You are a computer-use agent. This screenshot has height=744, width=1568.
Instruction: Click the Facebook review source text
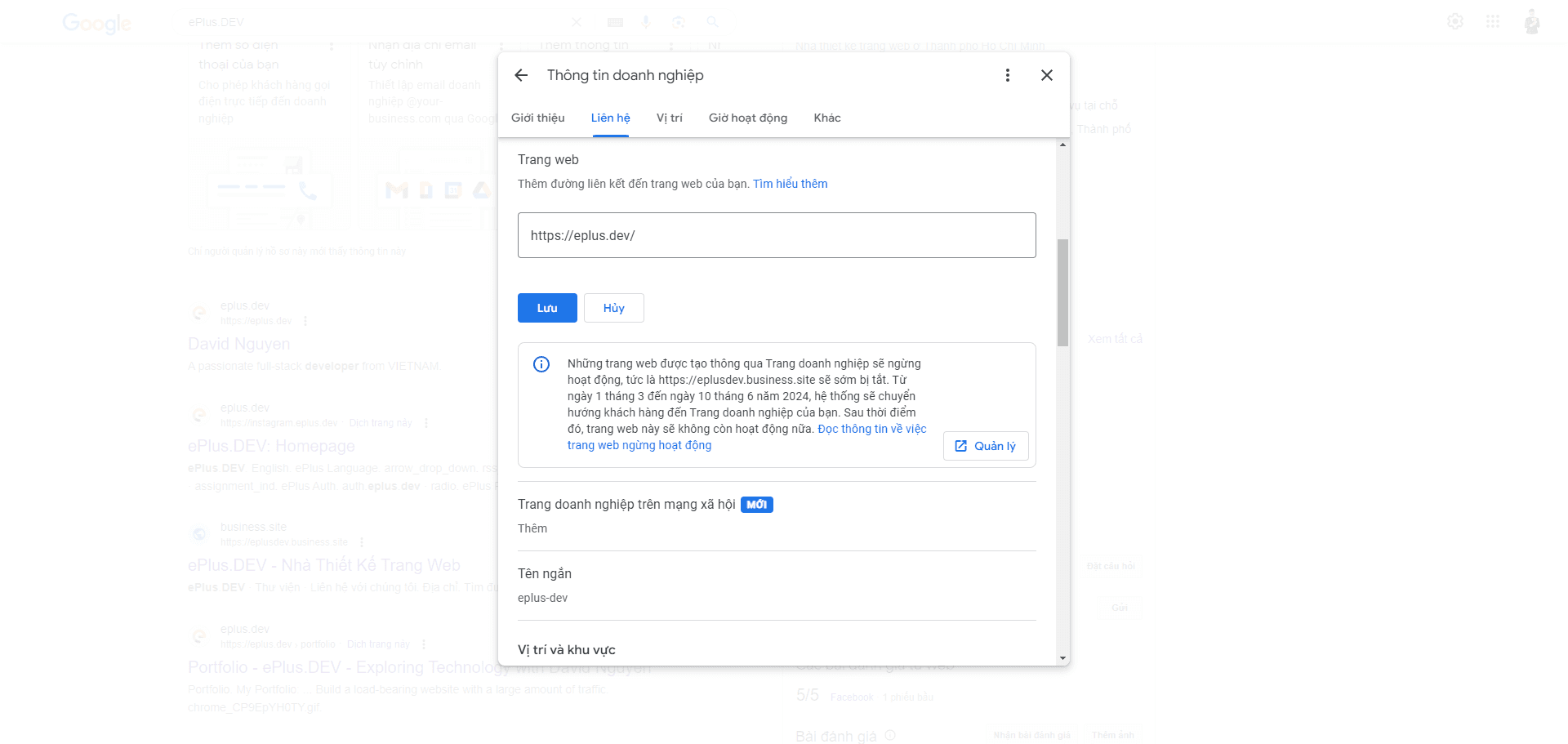(x=851, y=697)
